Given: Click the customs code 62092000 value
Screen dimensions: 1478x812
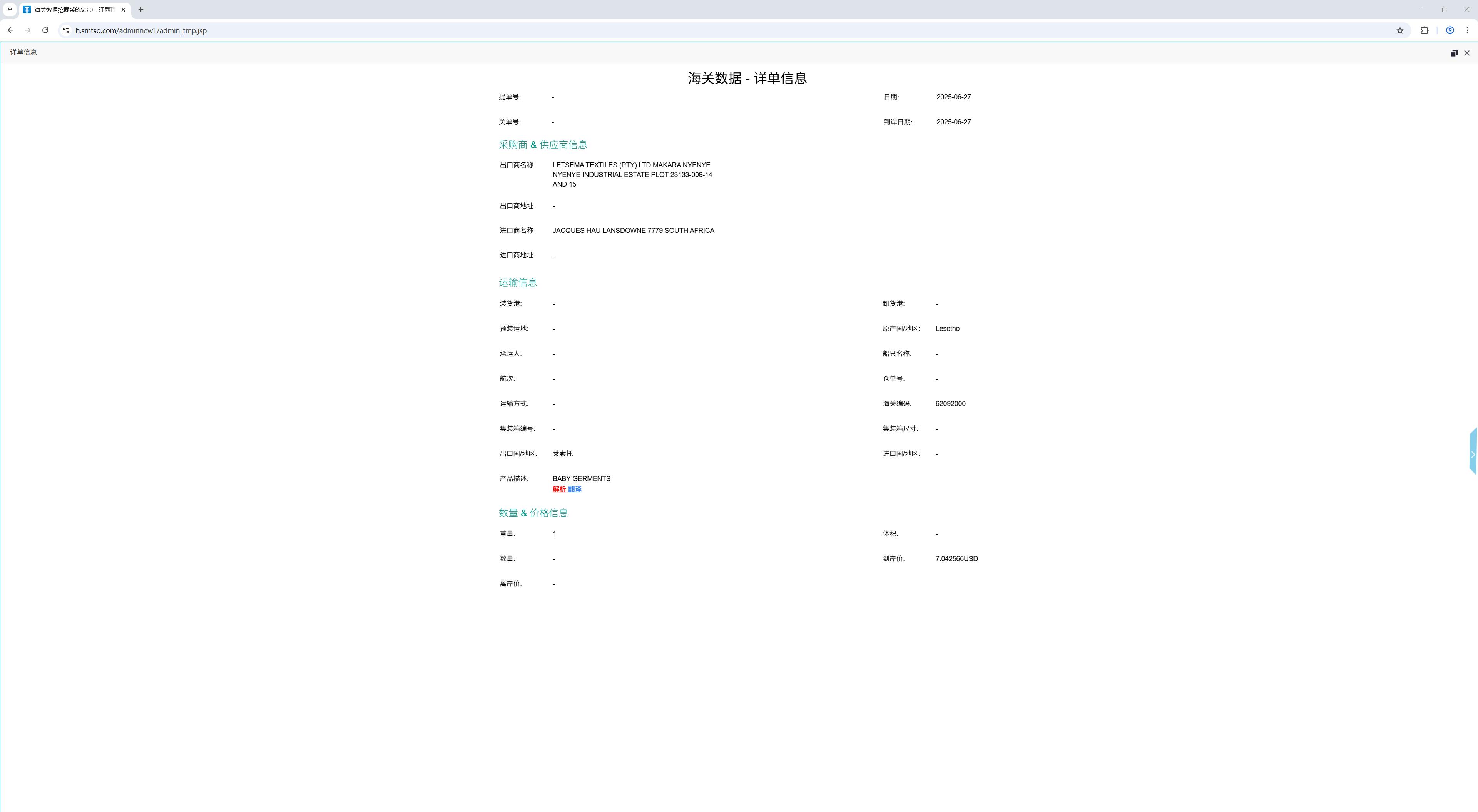Looking at the screenshot, I should 950,403.
